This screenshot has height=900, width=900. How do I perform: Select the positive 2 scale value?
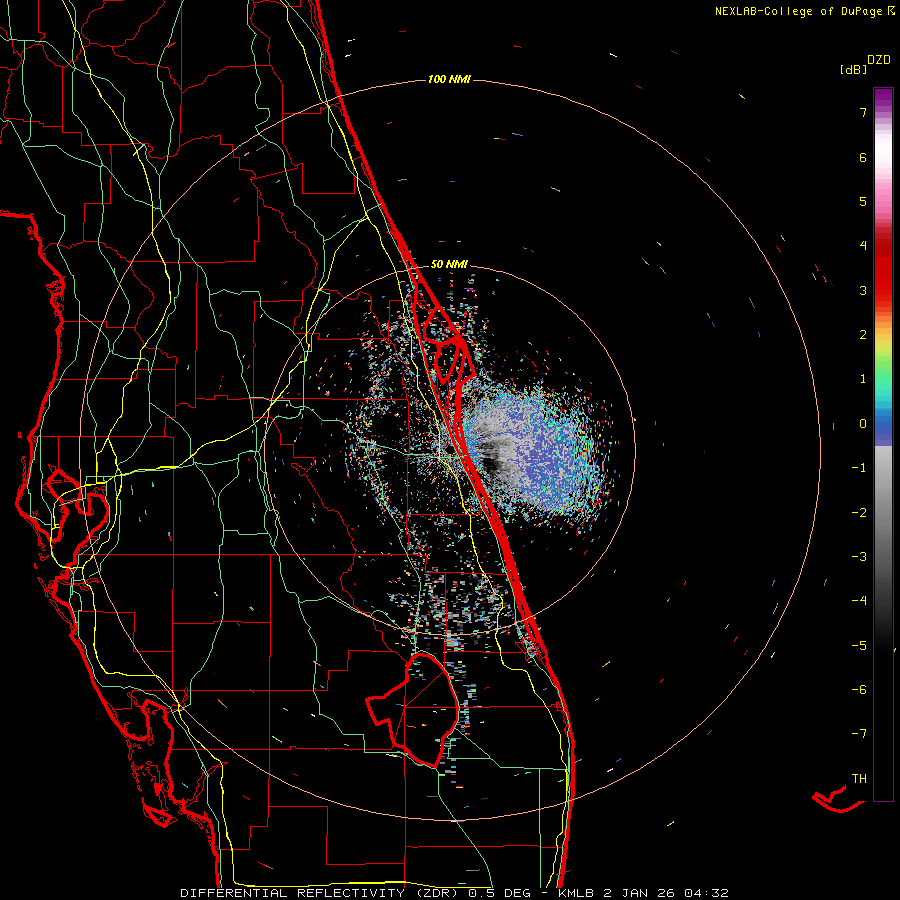click(x=863, y=335)
